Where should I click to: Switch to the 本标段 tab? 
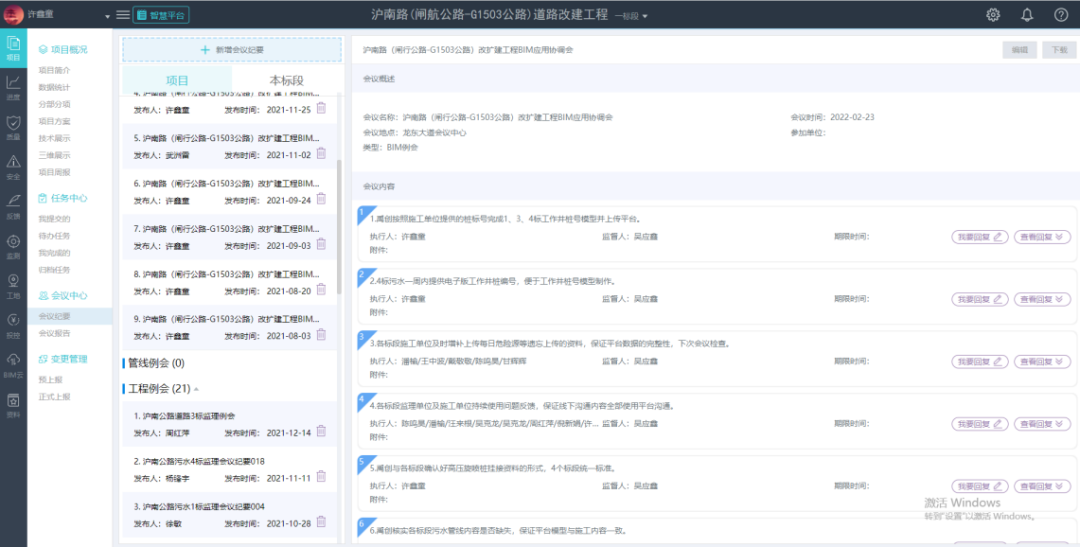point(287,81)
